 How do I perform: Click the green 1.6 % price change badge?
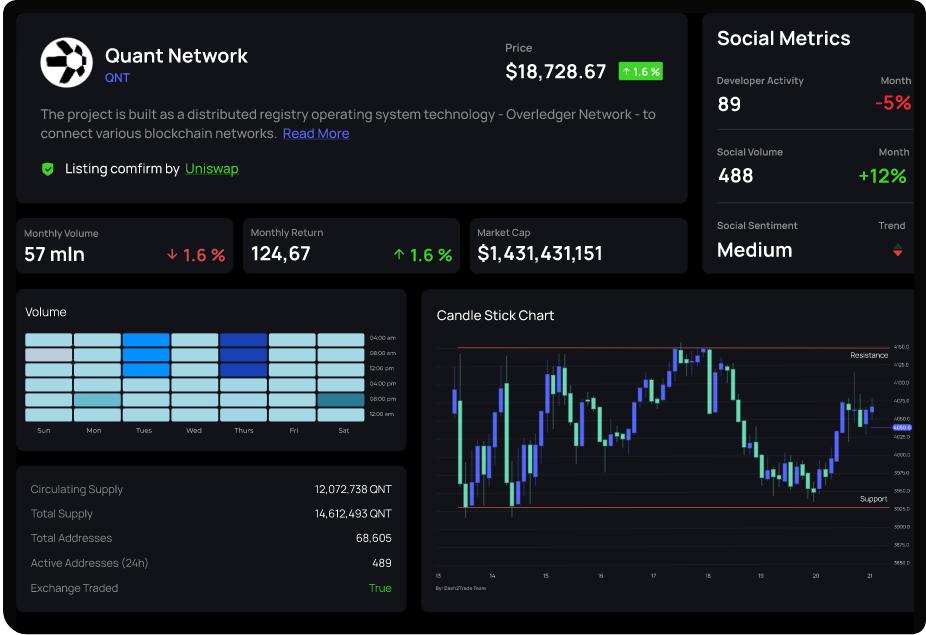coord(640,71)
